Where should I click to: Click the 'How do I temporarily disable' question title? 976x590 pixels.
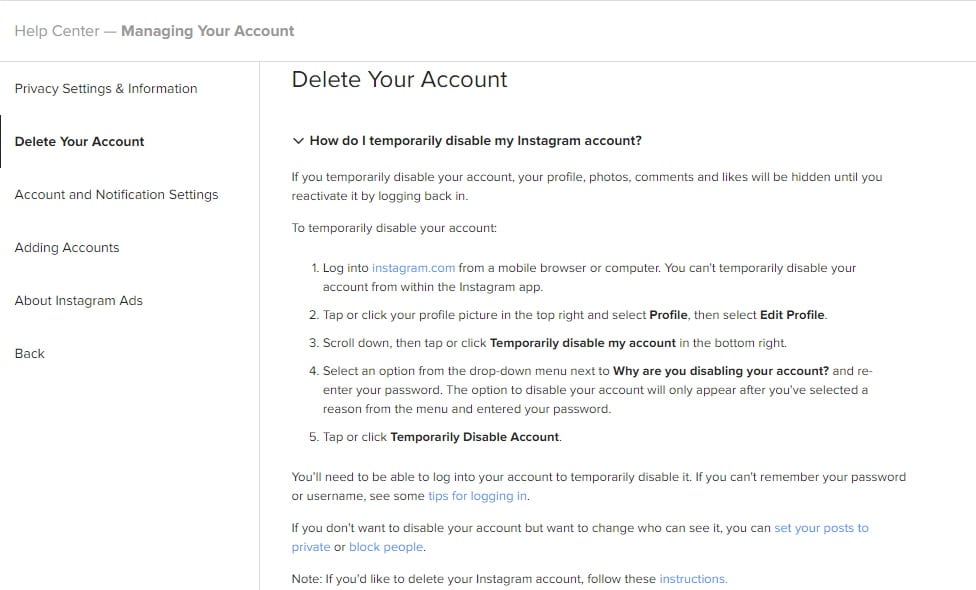475,141
